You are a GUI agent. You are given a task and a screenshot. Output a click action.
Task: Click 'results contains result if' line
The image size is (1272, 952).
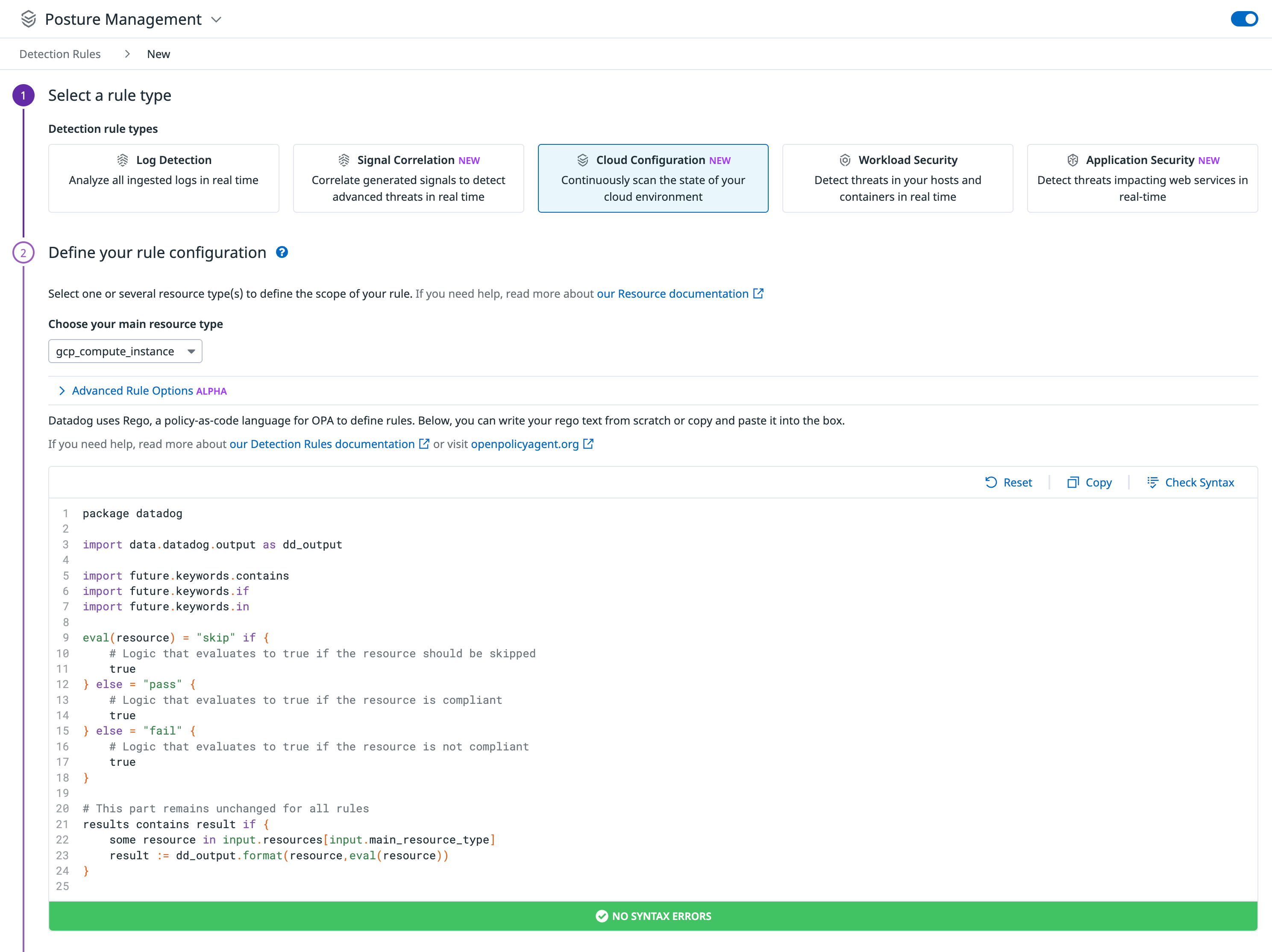176,824
